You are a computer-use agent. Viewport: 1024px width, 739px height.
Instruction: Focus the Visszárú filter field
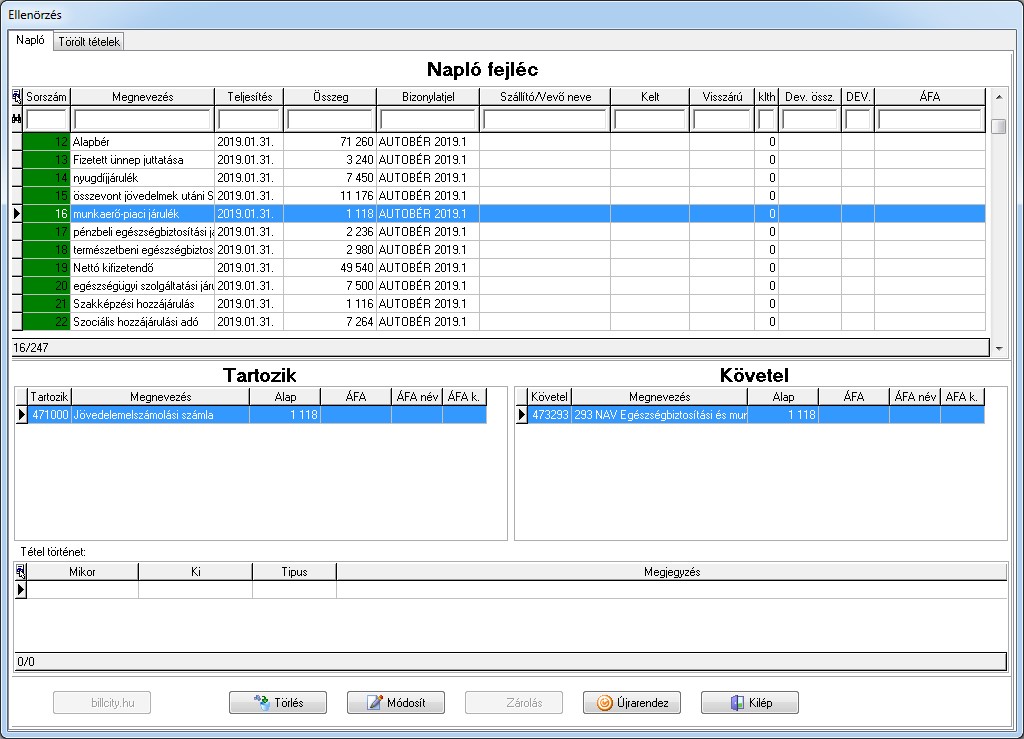[x=722, y=119]
